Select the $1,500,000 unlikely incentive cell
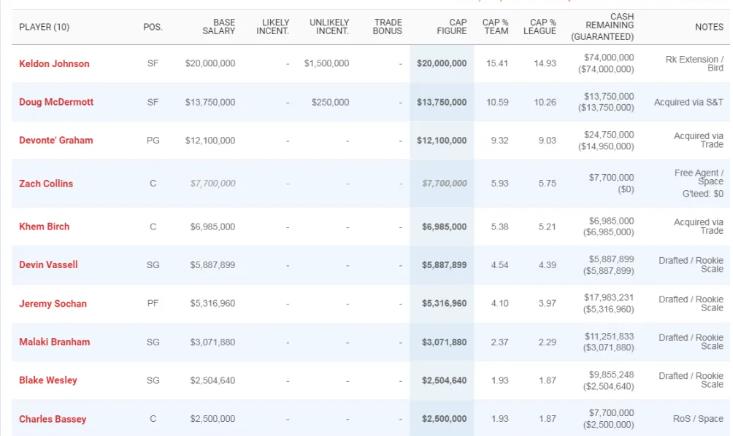733x436 pixels. pos(326,63)
